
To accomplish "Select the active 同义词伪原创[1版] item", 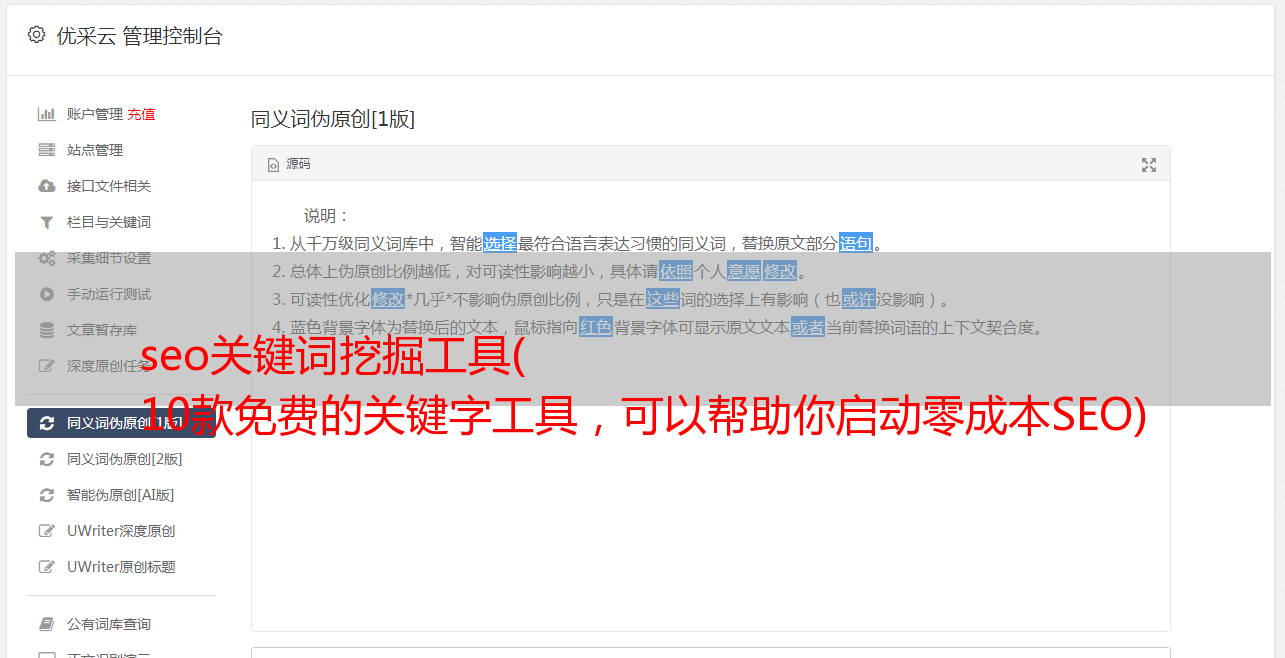I will (x=121, y=423).
